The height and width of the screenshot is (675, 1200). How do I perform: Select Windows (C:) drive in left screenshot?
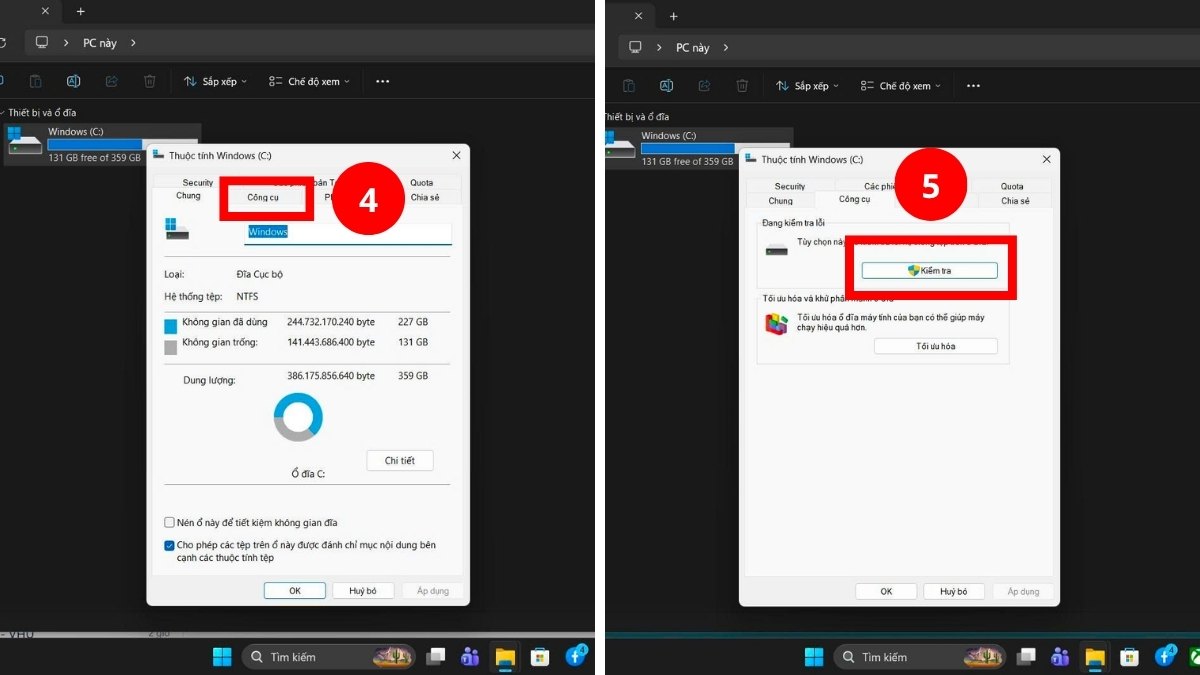(102, 145)
